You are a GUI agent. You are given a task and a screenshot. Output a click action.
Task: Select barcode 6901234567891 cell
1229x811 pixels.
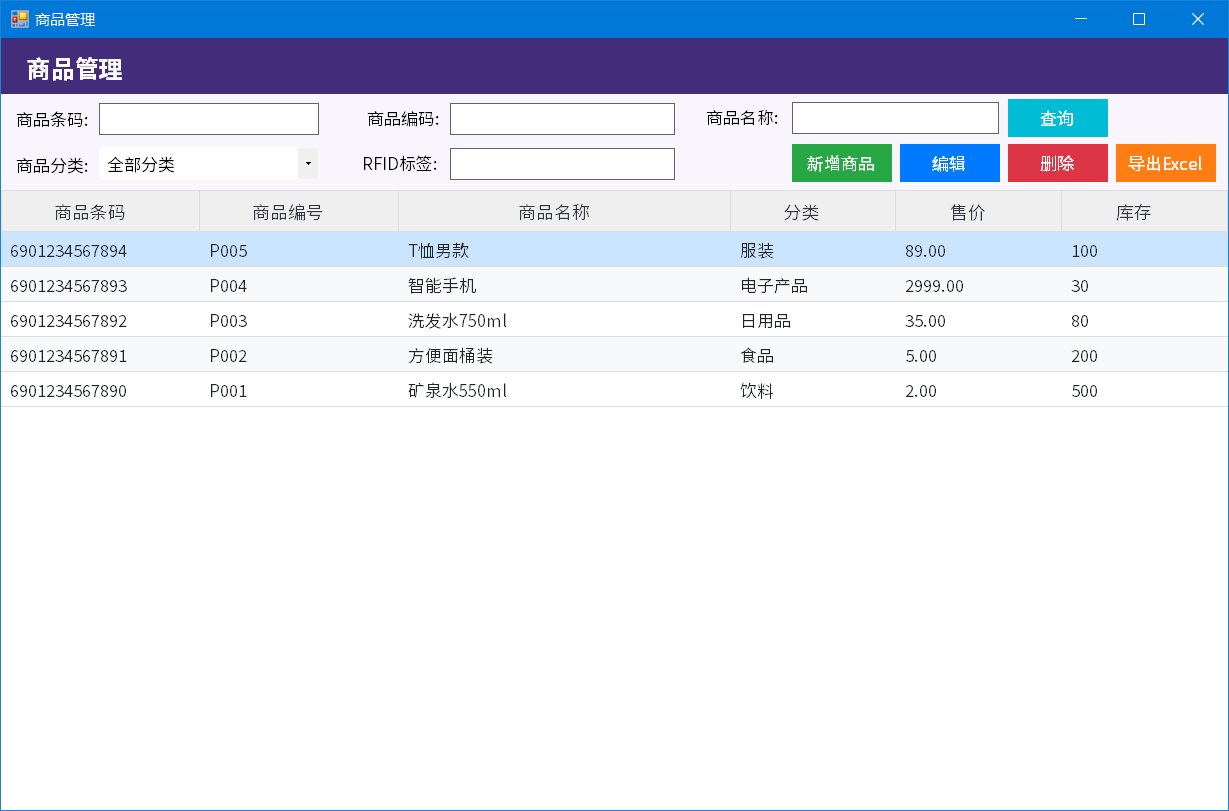(100, 355)
